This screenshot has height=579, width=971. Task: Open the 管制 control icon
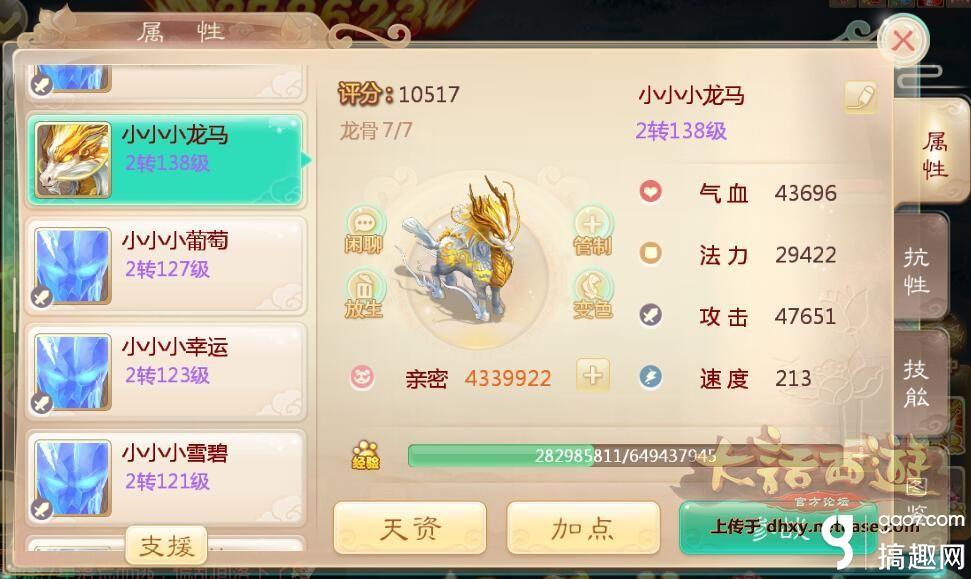(593, 231)
